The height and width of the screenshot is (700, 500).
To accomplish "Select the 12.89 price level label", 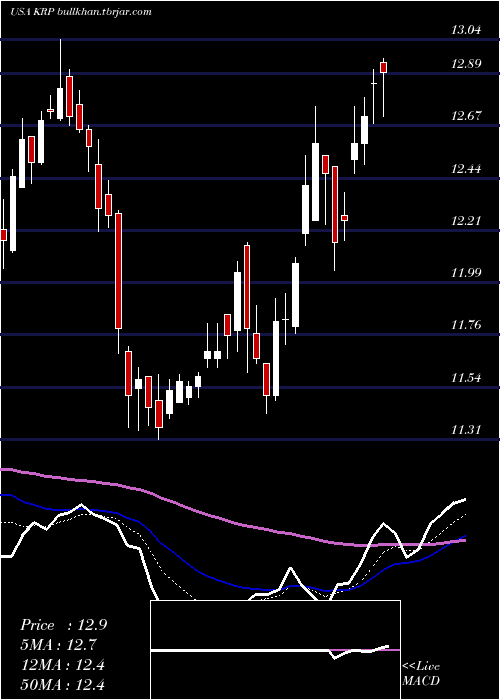I will click(x=466, y=63).
